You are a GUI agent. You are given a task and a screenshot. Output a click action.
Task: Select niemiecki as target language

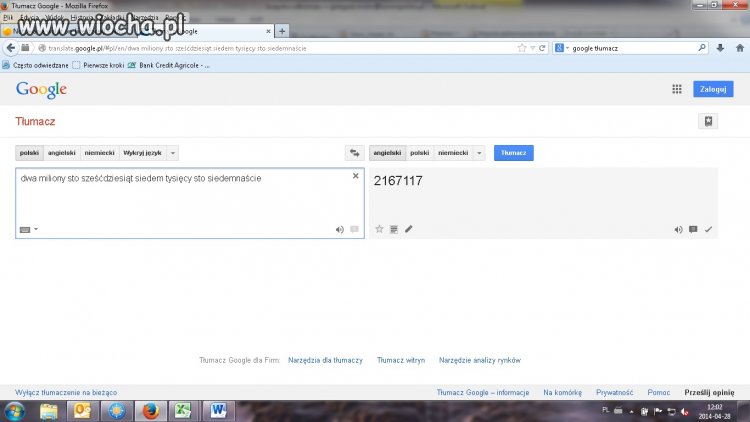click(x=453, y=153)
